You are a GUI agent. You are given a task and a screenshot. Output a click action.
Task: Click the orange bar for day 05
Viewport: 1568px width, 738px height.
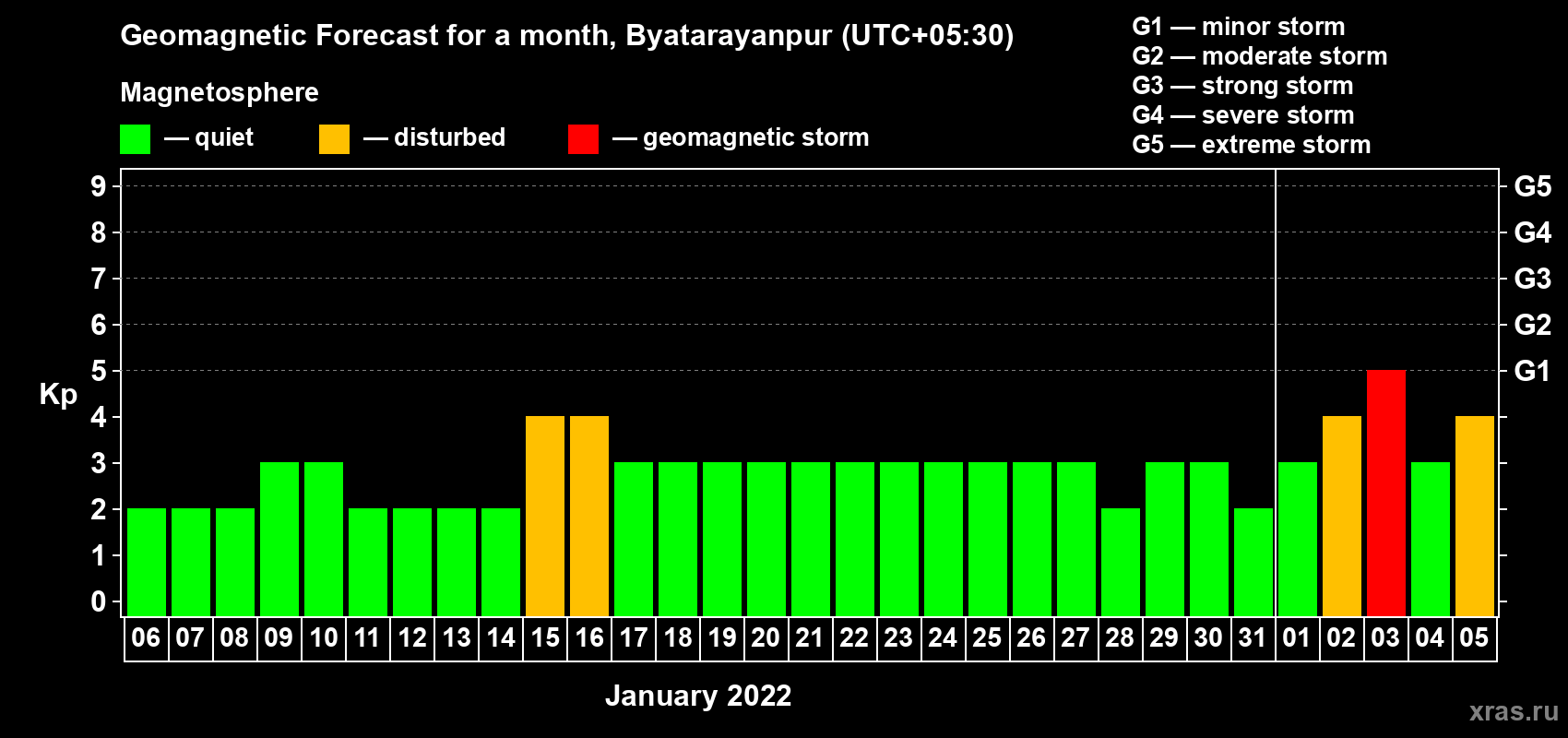coord(1475,516)
